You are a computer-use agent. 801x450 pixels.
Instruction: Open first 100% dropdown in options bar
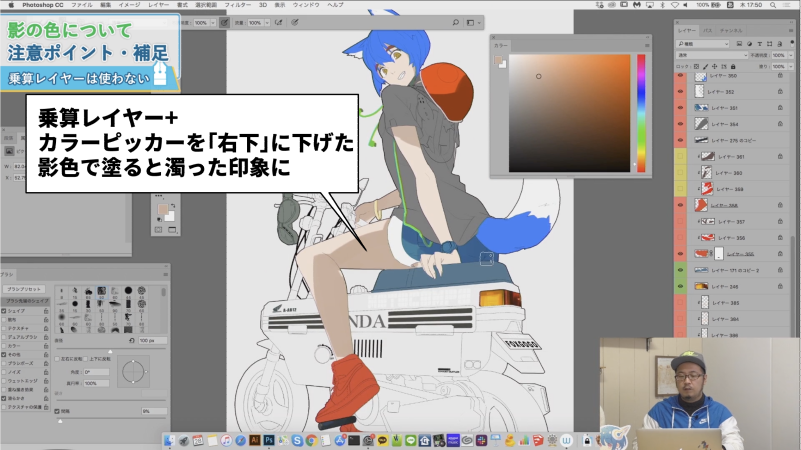tap(213, 22)
